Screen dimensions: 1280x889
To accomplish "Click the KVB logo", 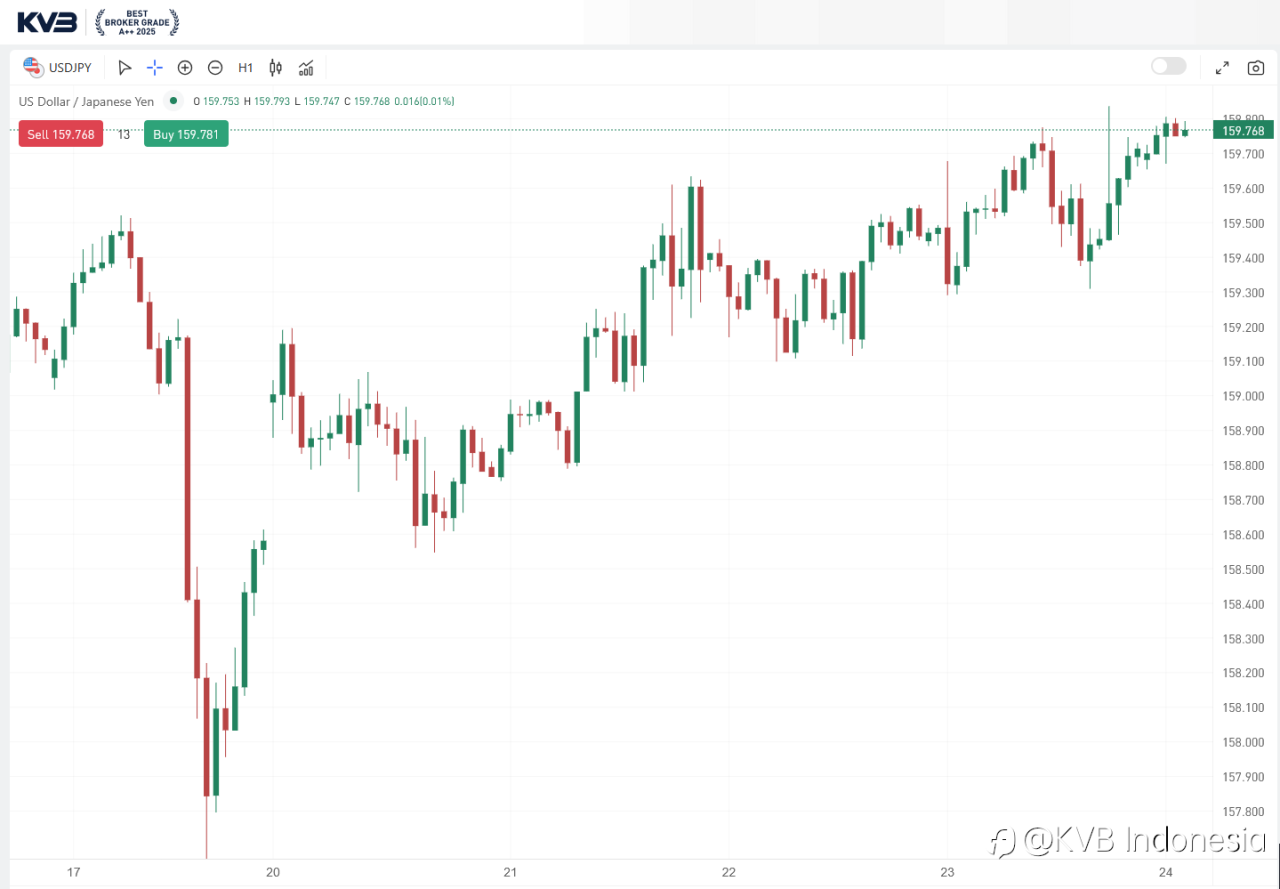I will (x=47, y=22).
